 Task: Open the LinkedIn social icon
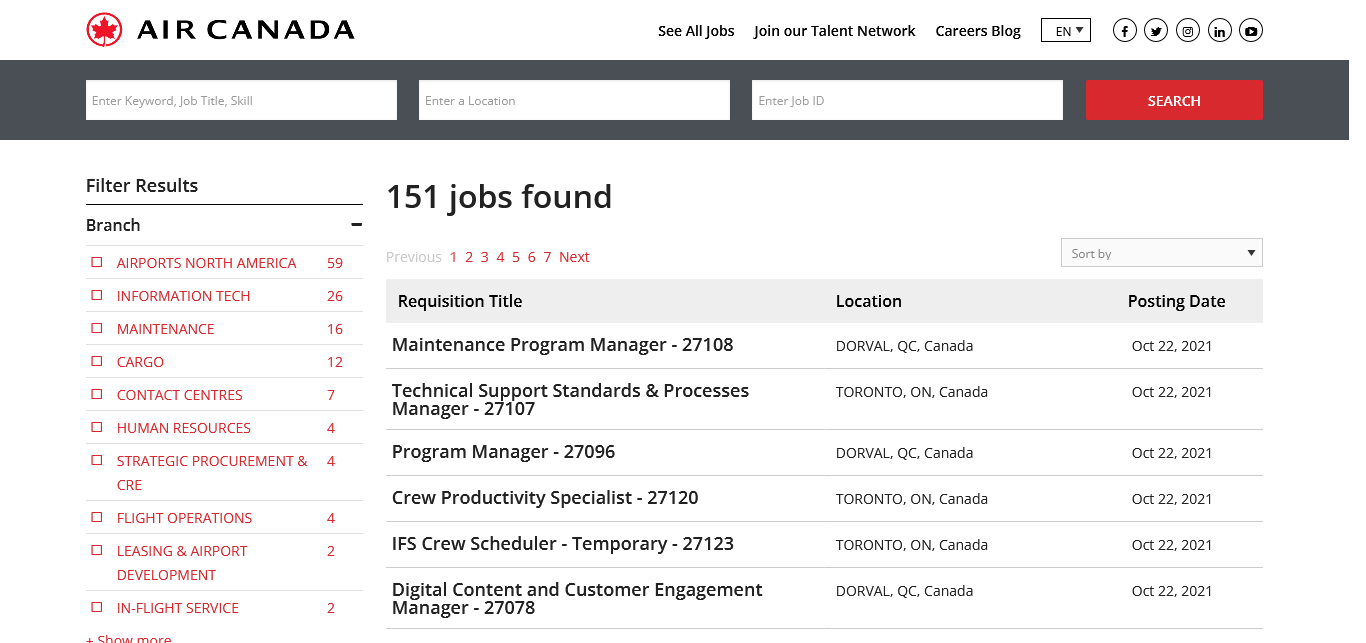coord(1219,31)
